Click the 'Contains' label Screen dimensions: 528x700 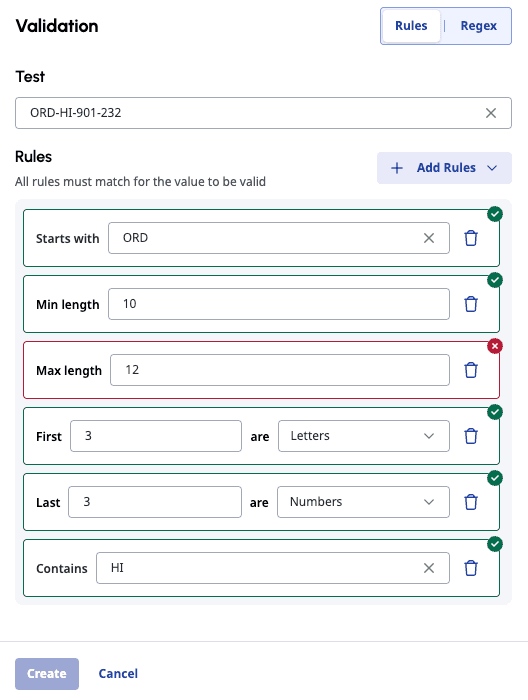click(x=62, y=568)
